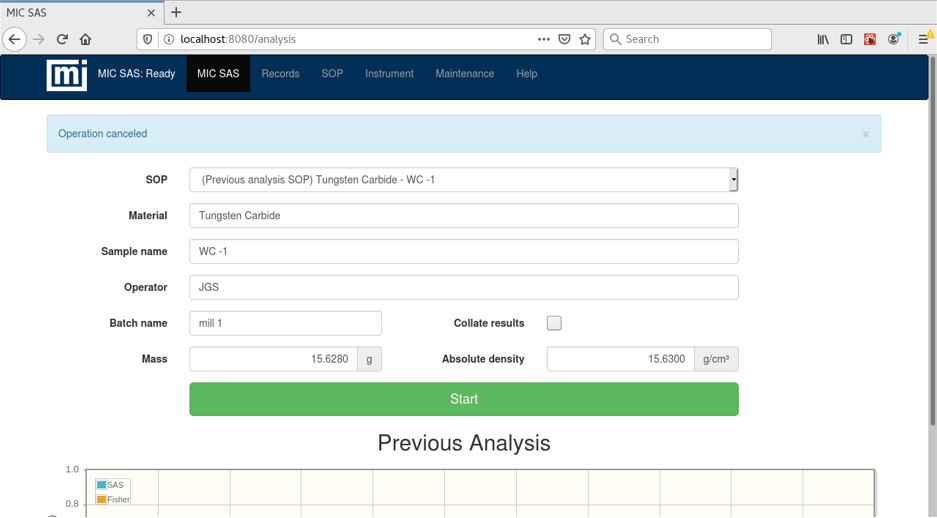The width and height of the screenshot is (937, 518).
Task: Click the Absolute density input field
Action: [x=620, y=359]
